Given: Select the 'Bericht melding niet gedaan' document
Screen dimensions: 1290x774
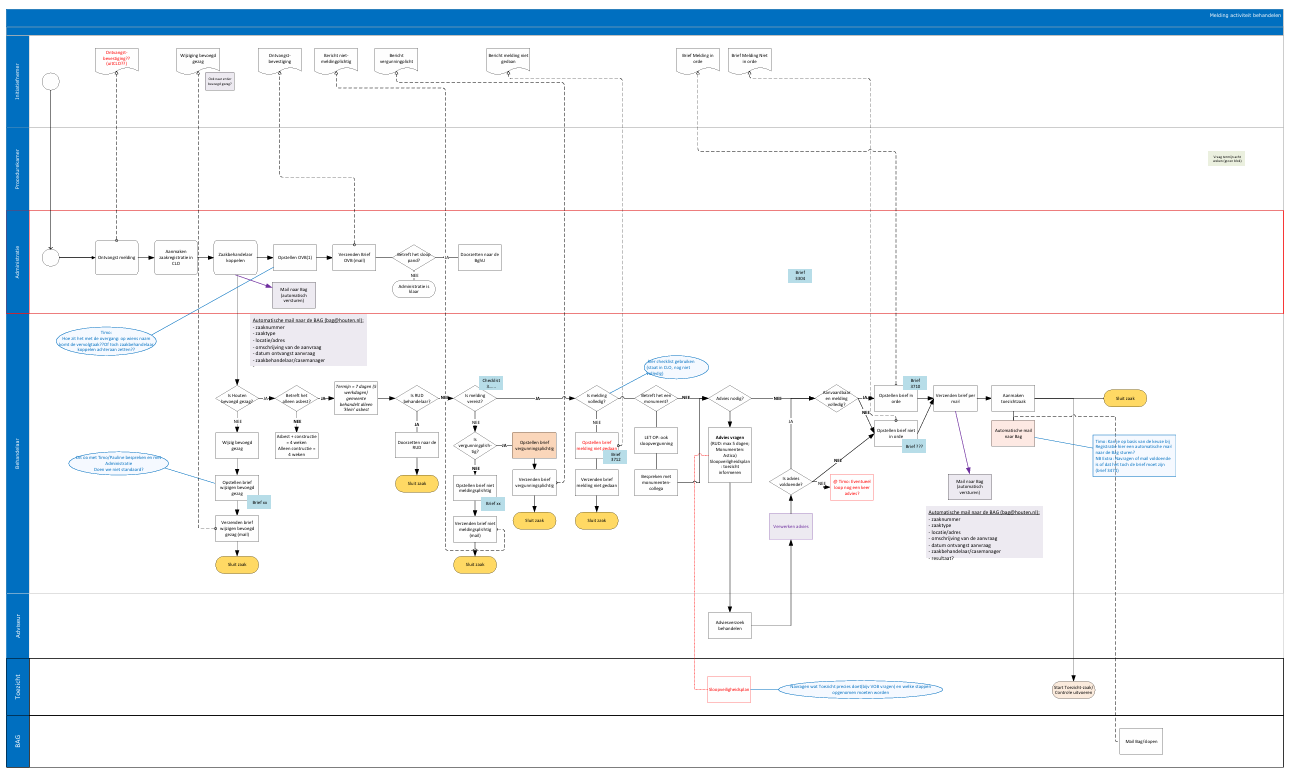Looking at the screenshot, I should click(508, 59).
